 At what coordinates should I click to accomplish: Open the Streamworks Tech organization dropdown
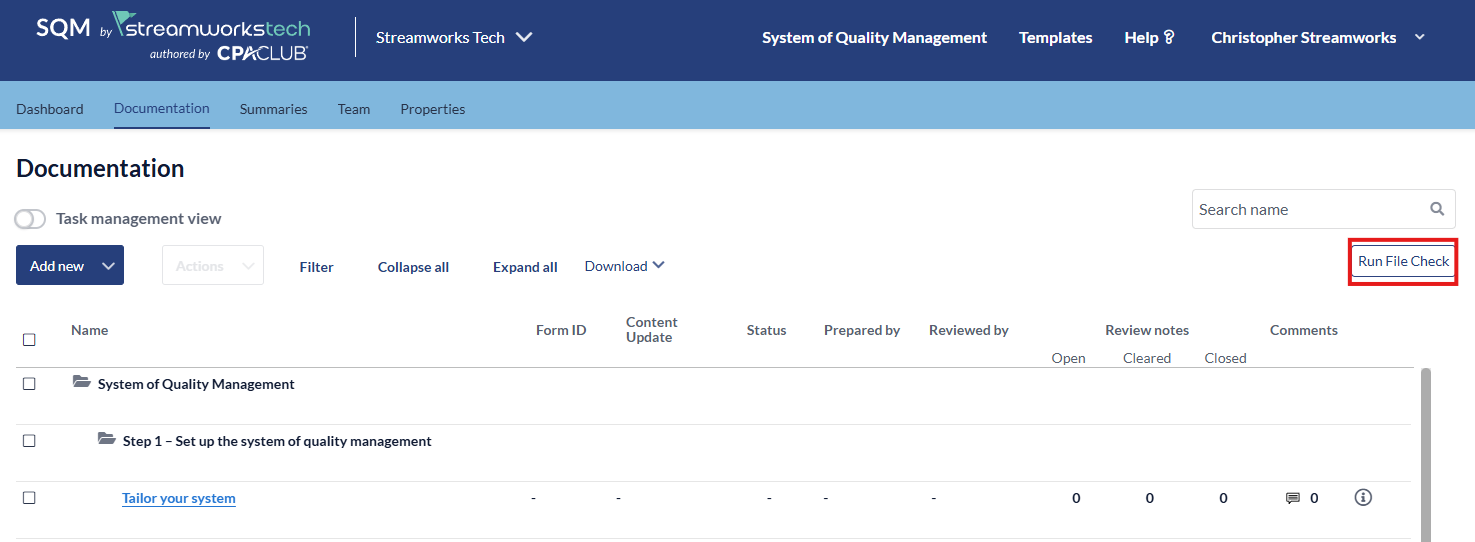tap(454, 38)
